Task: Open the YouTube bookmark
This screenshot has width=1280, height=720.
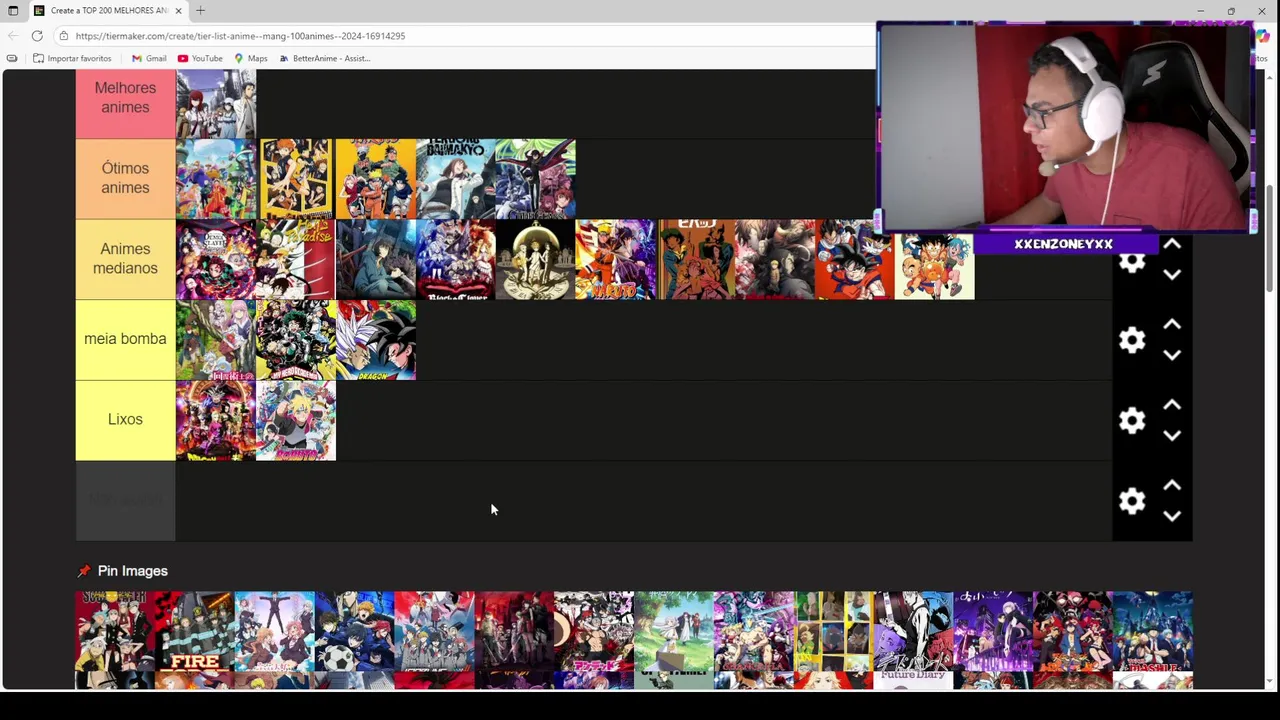Action: click(x=200, y=58)
